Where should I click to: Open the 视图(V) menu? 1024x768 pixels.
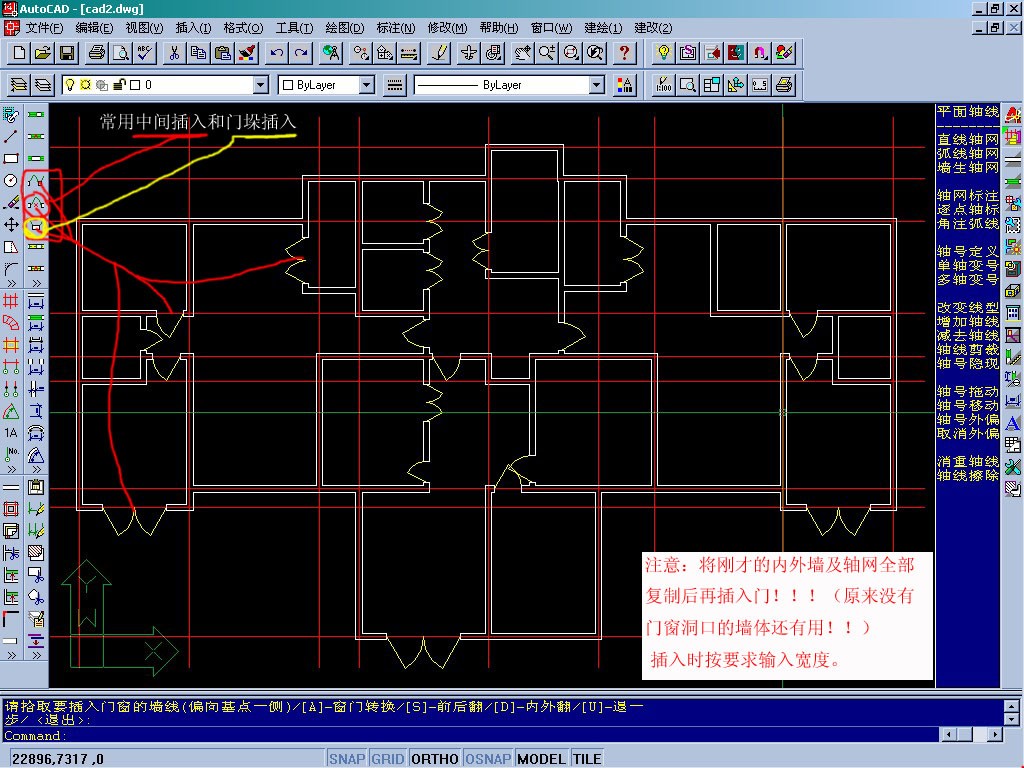tap(144, 28)
